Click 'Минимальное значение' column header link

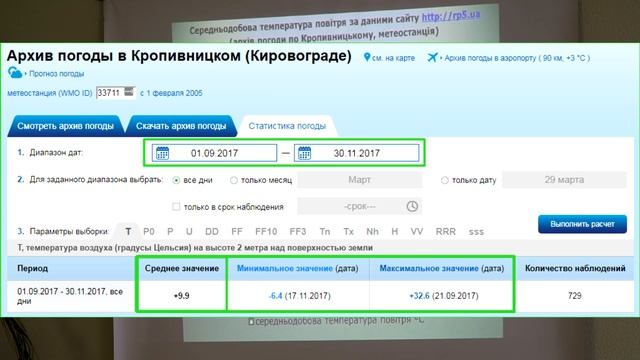click(285, 268)
